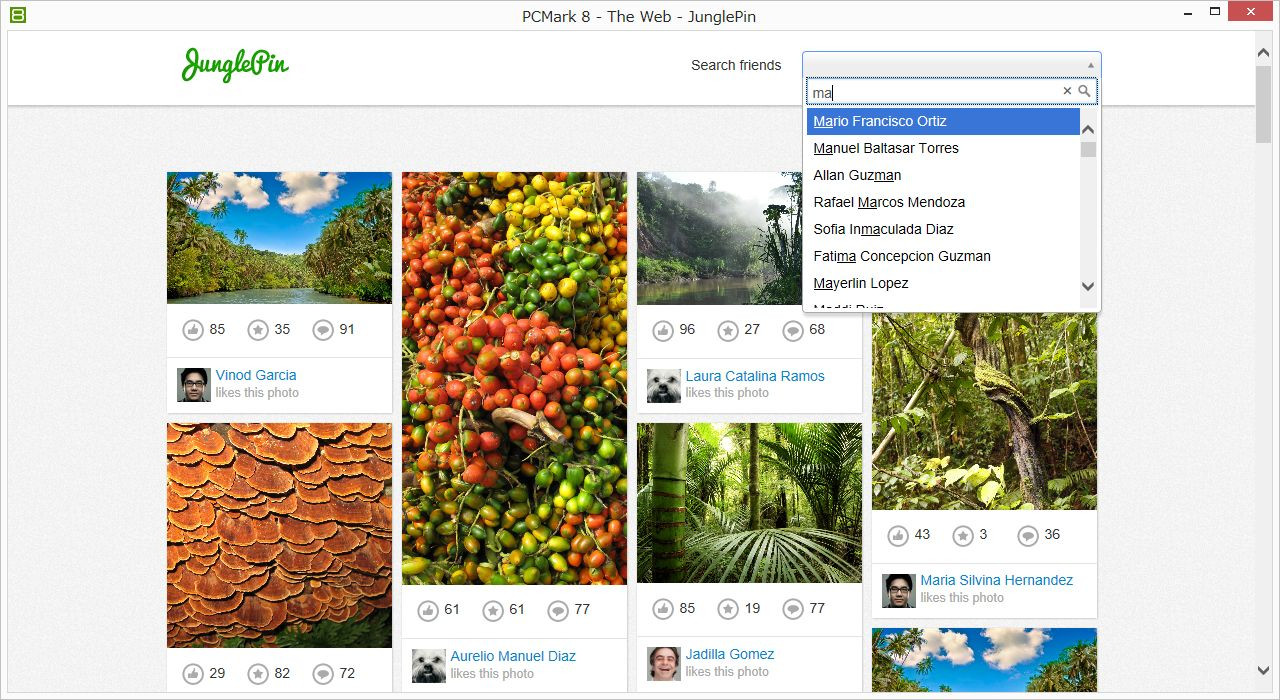Collapse the Search friends dropdown arrow

pos(1090,65)
